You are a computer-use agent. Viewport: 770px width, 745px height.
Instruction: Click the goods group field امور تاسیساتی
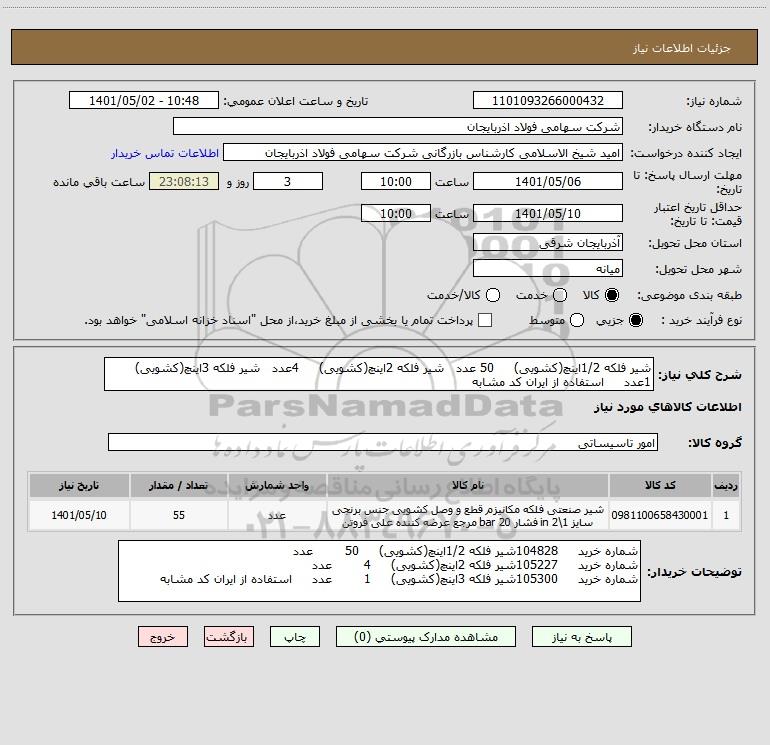tap(383, 442)
